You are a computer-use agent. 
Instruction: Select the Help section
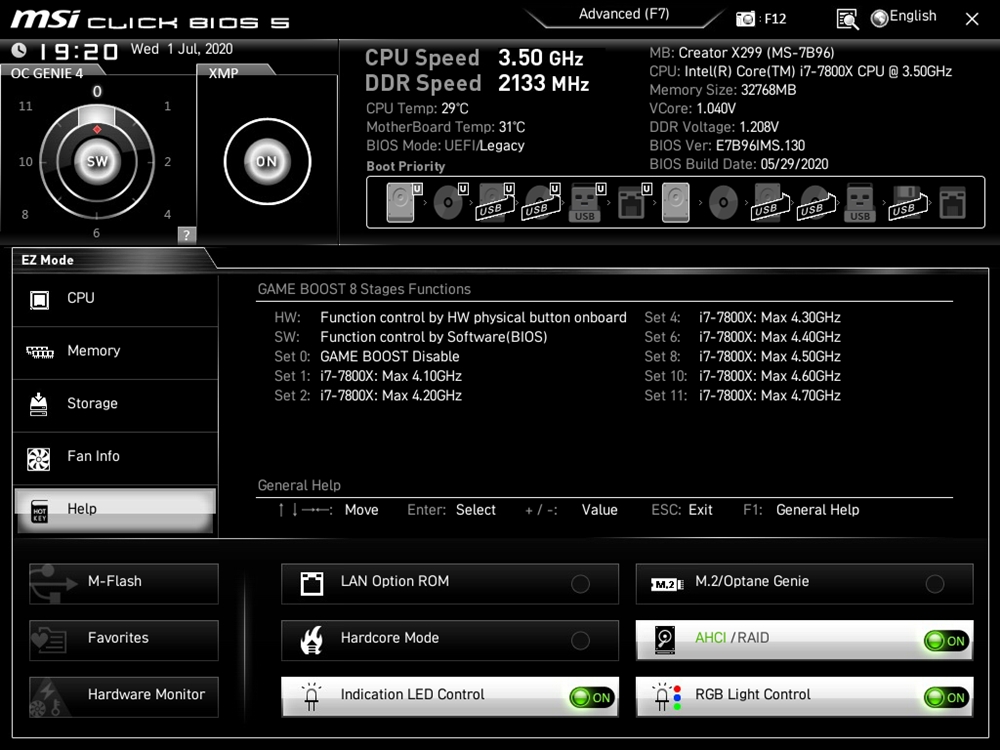(115, 510)
